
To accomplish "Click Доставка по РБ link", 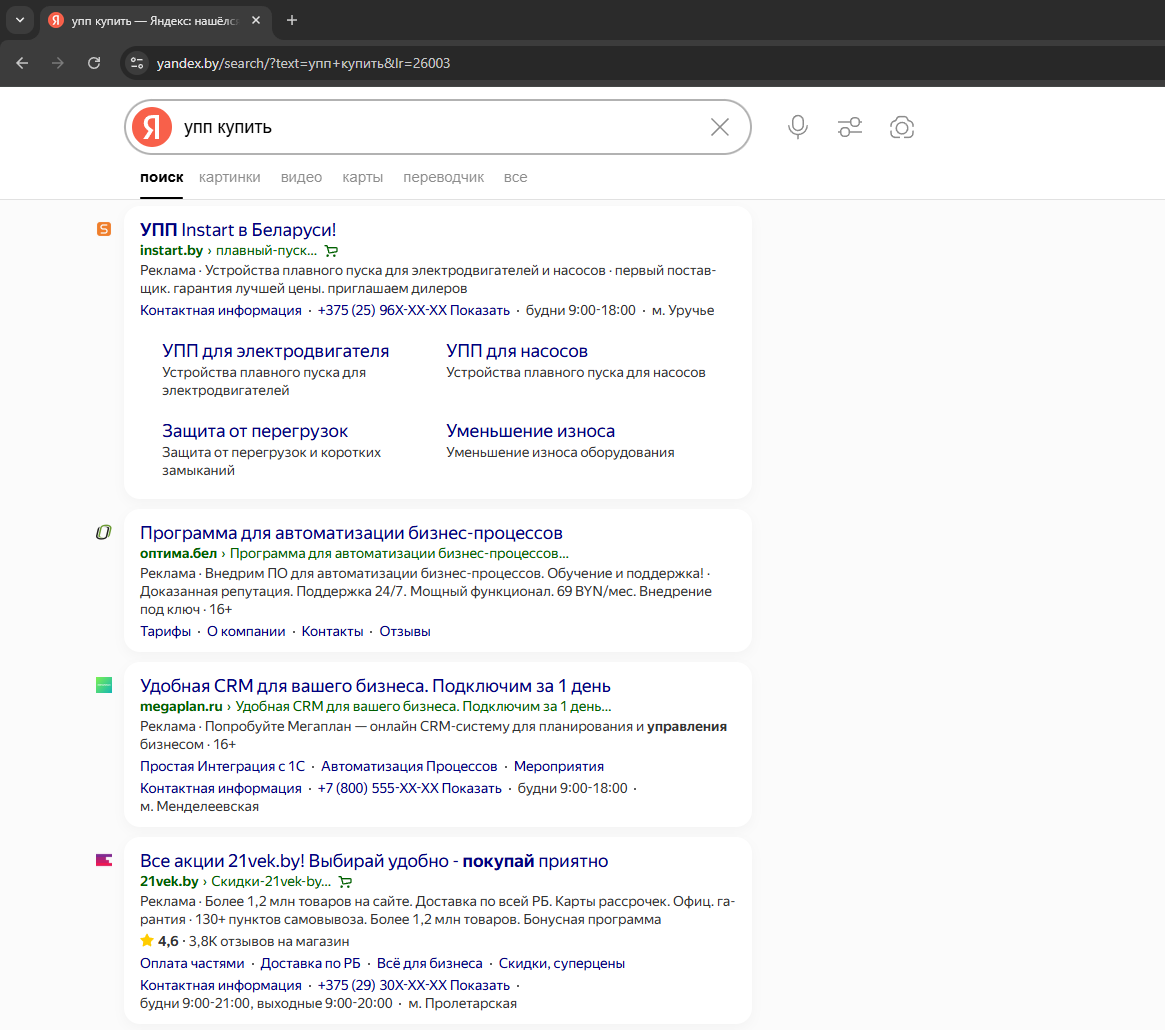I will 311,964.
